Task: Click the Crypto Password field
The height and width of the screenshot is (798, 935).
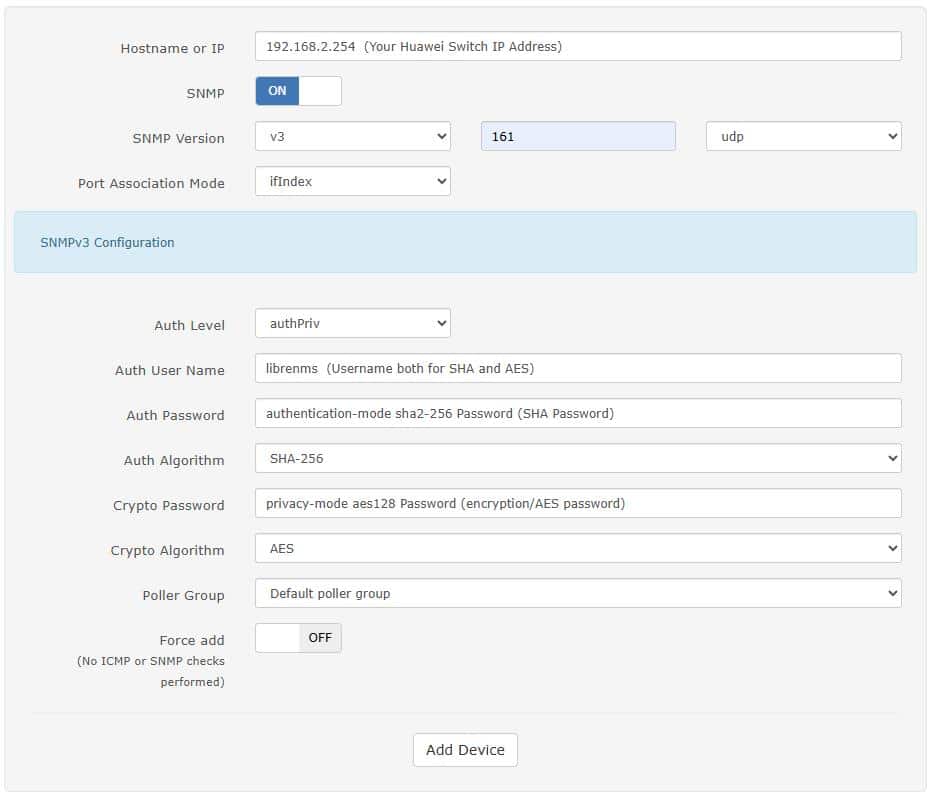Action: [578, 503]
